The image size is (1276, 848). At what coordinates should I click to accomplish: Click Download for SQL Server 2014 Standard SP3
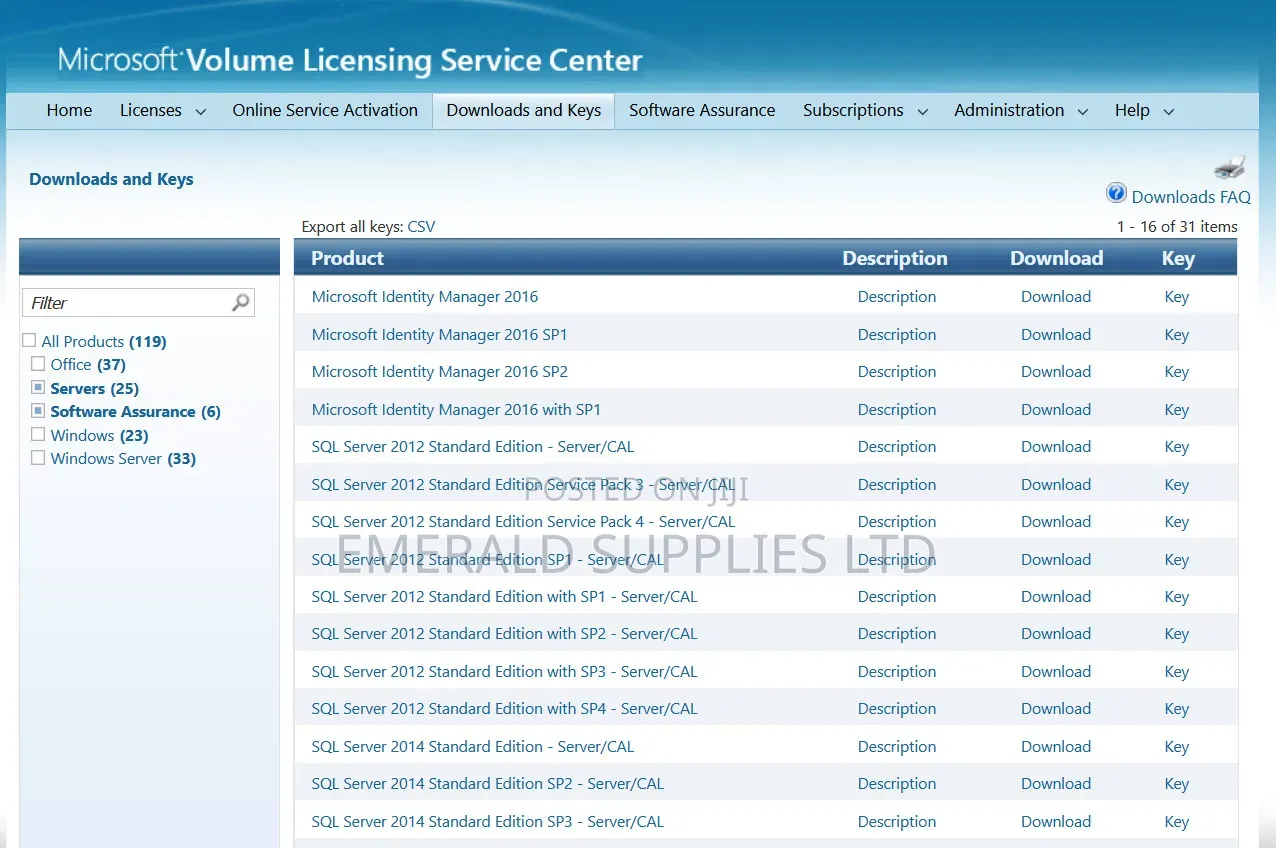click(1056, 821)
